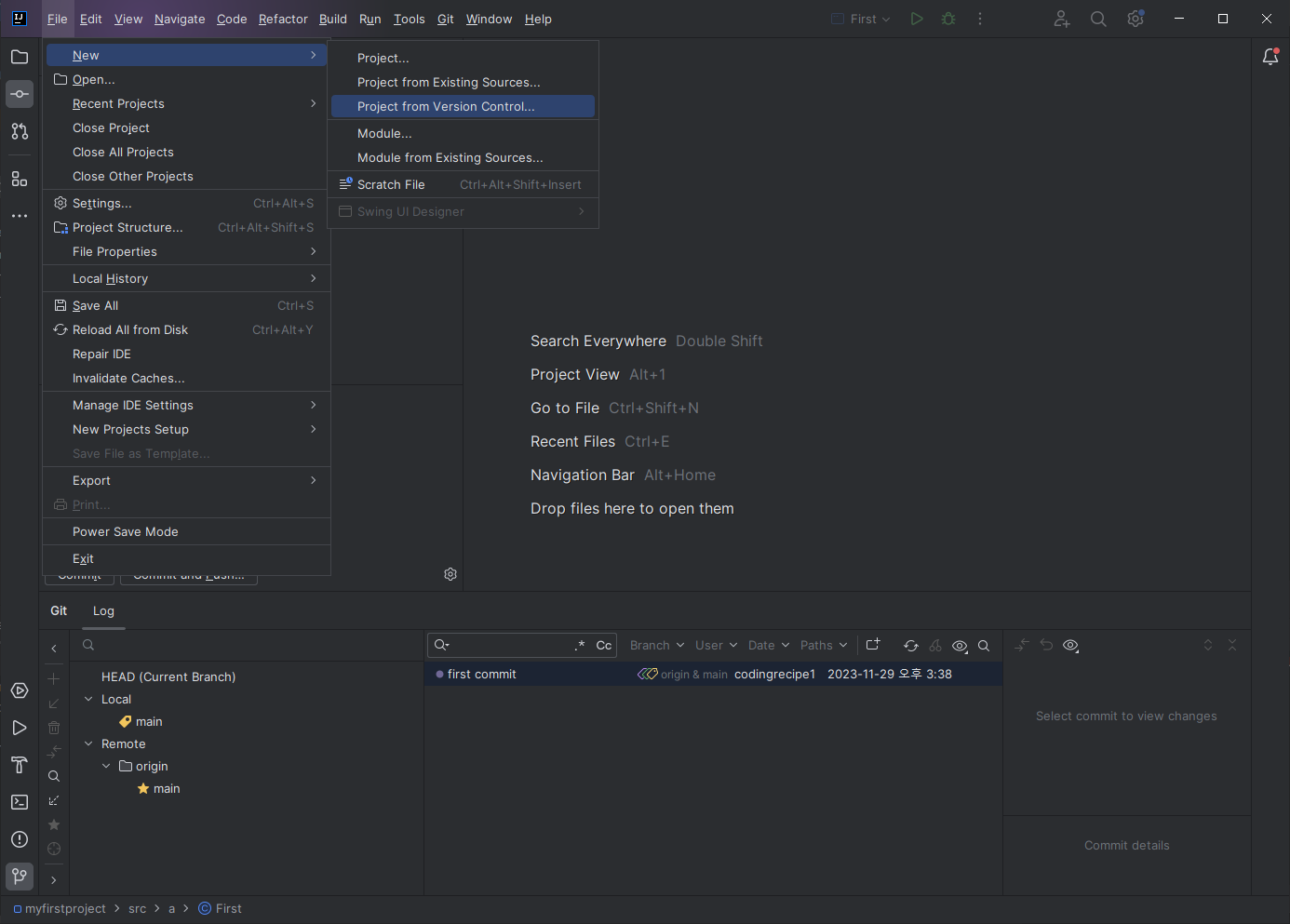Switch to the Git tab
1290x924 pixels.
click(59, 610)
